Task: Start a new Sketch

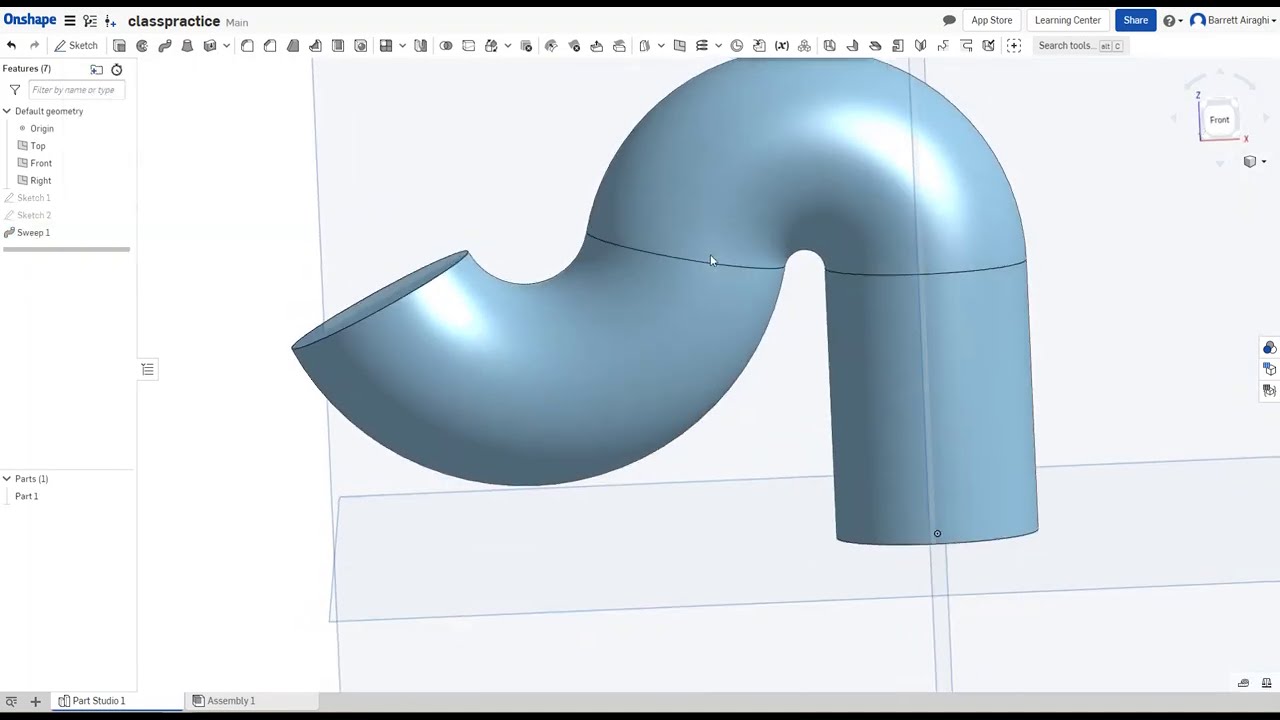Action: (x=76, y=46)
